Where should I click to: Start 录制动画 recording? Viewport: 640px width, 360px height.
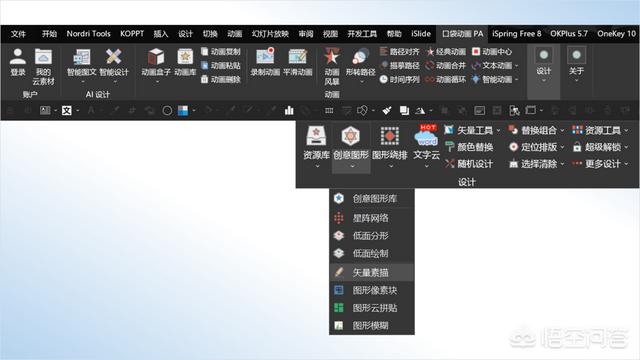point(265,62)
